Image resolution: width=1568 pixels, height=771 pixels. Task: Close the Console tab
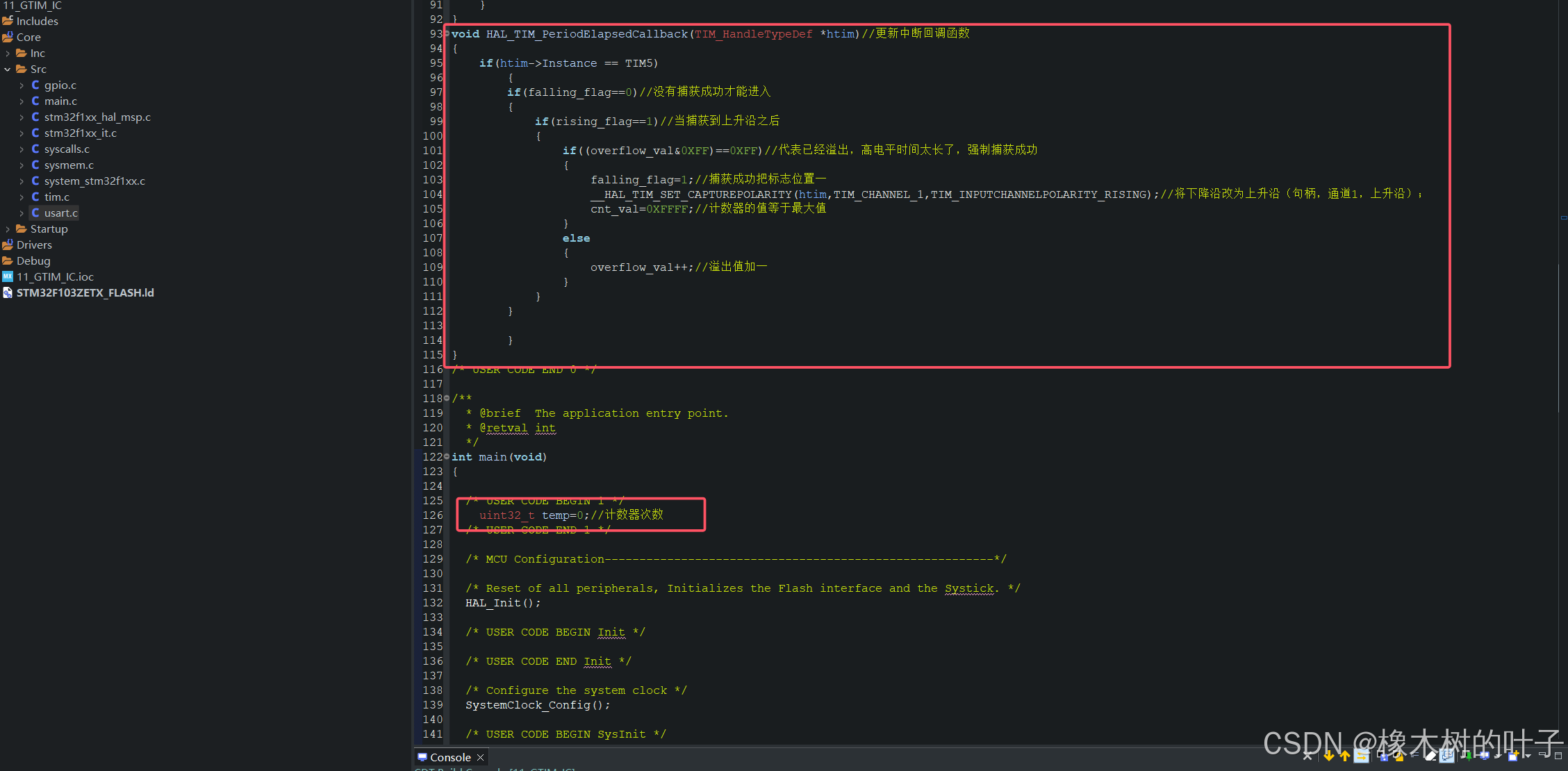coord(480,757)
